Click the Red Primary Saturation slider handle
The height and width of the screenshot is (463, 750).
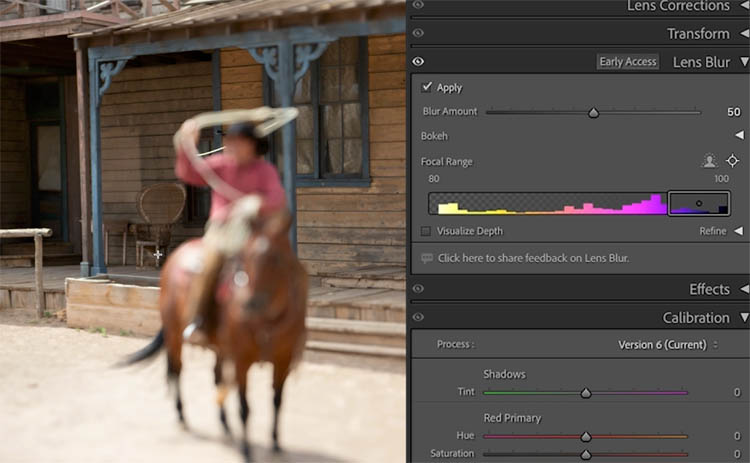(x=585, y=454)
